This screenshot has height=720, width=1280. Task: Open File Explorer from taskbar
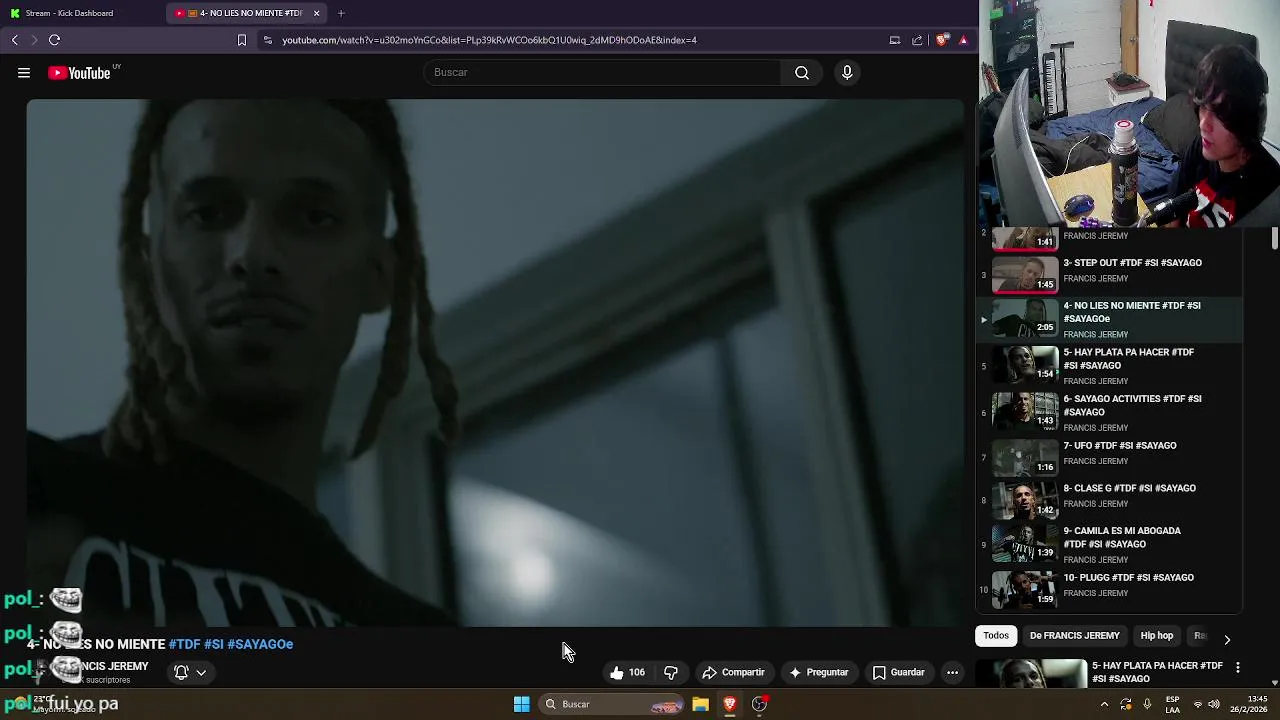[x=700, y=704]
